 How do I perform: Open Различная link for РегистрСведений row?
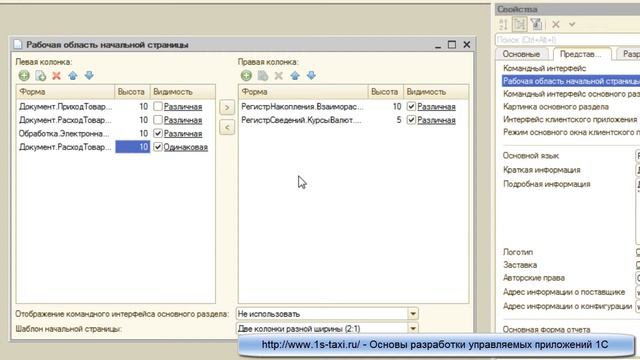click(x=436, y=120)
